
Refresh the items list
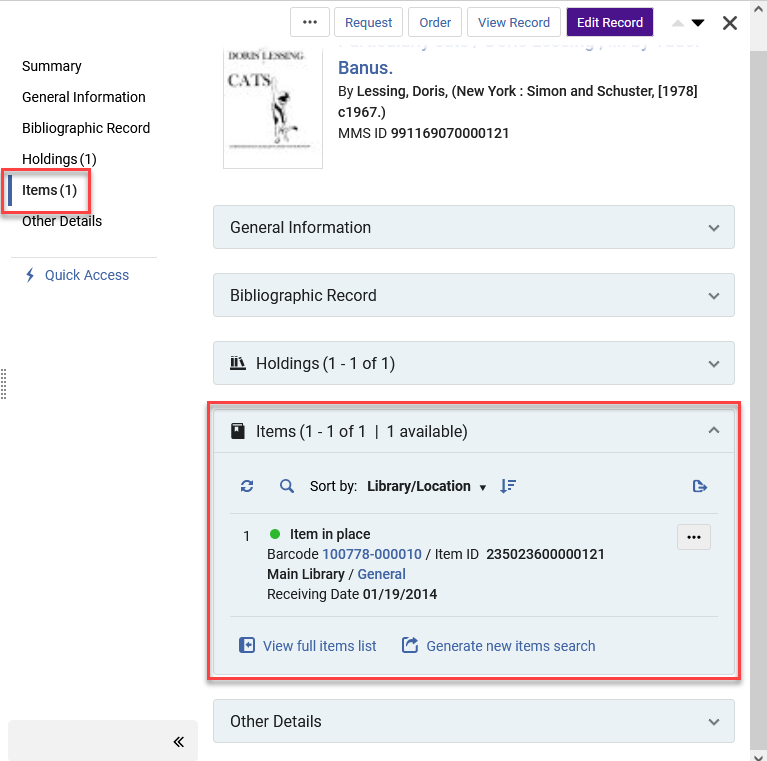tap(247, 486)
